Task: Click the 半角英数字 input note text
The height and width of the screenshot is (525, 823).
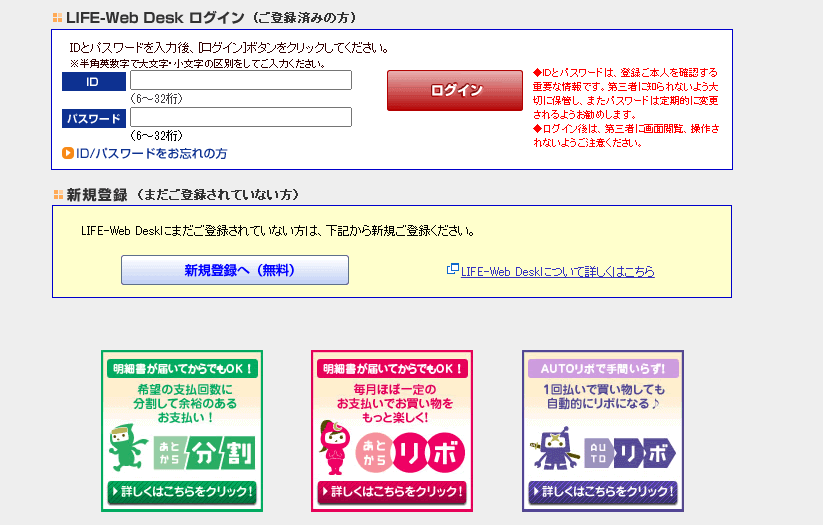Action: tap(197, 64)
